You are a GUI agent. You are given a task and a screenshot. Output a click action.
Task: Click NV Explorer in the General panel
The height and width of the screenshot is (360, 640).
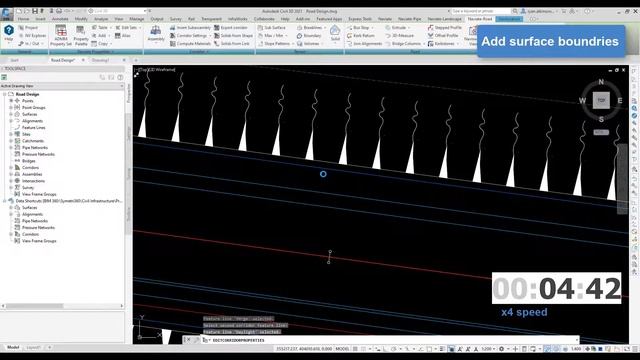[x=32, y=36]
